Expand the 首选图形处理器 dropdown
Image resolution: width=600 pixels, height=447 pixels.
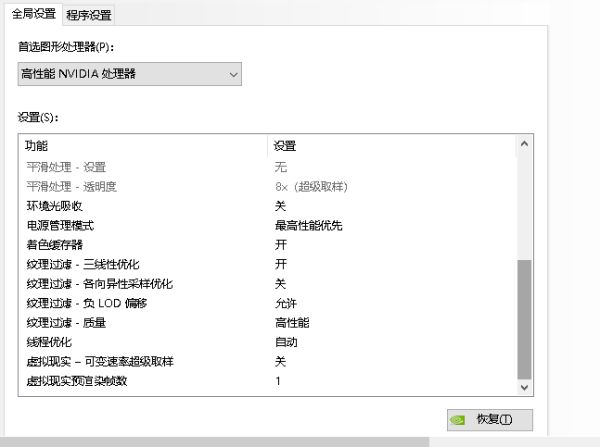(129, 74)
